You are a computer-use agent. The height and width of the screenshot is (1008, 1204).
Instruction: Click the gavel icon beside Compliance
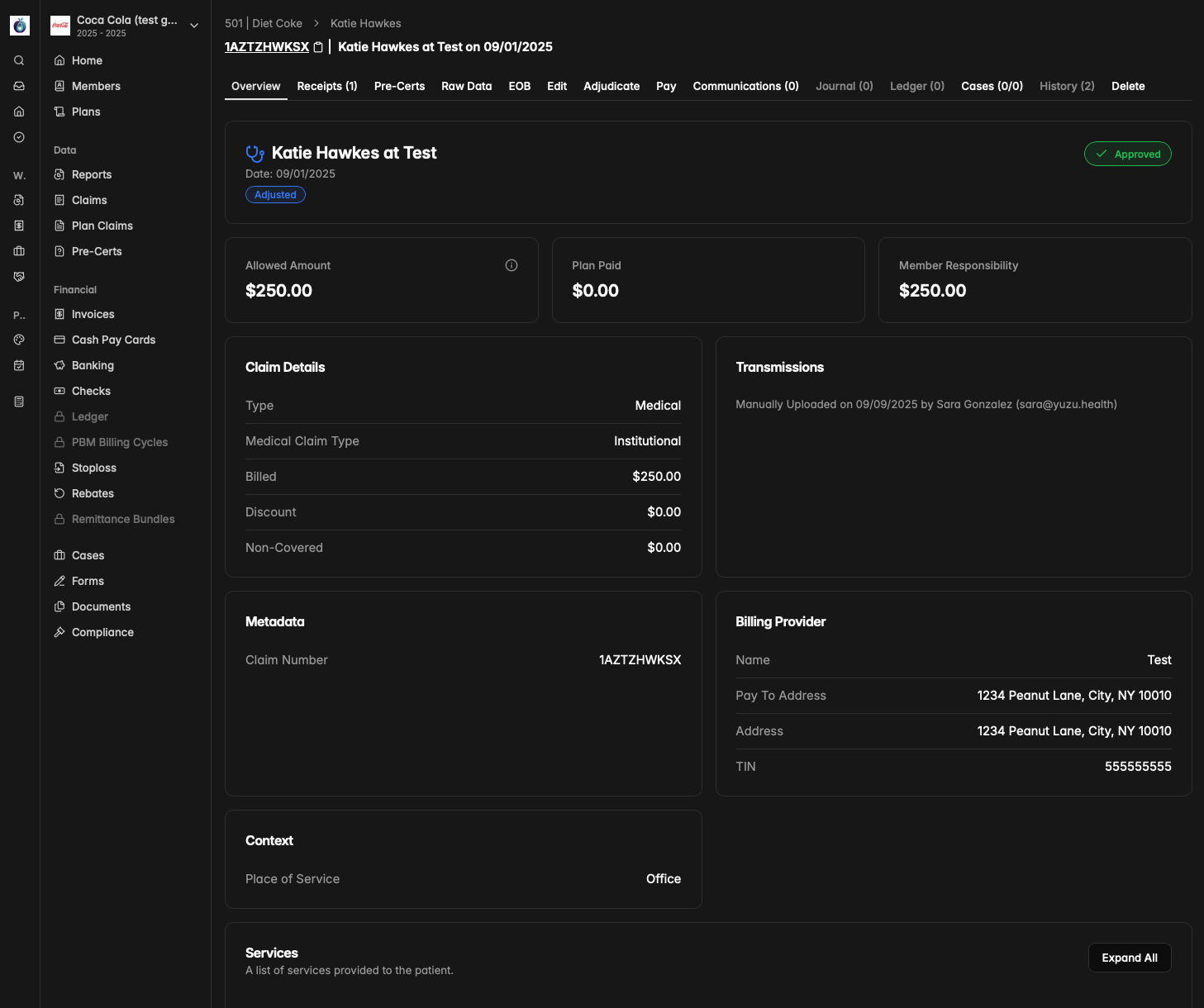pyautogui.click(x=59, y=632)
